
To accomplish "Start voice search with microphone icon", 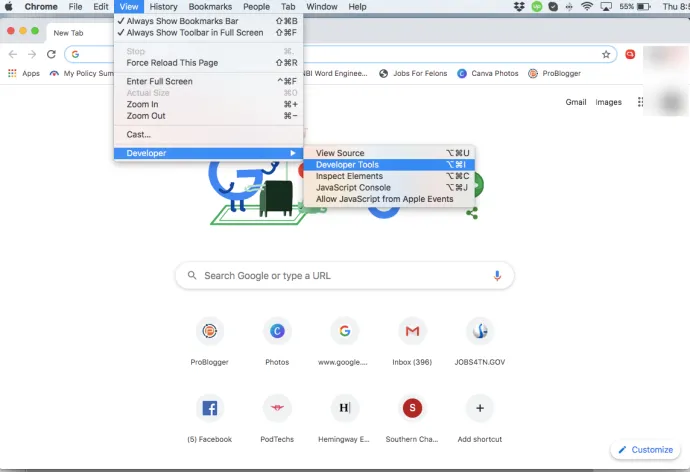I will click(x=497, y=276).
